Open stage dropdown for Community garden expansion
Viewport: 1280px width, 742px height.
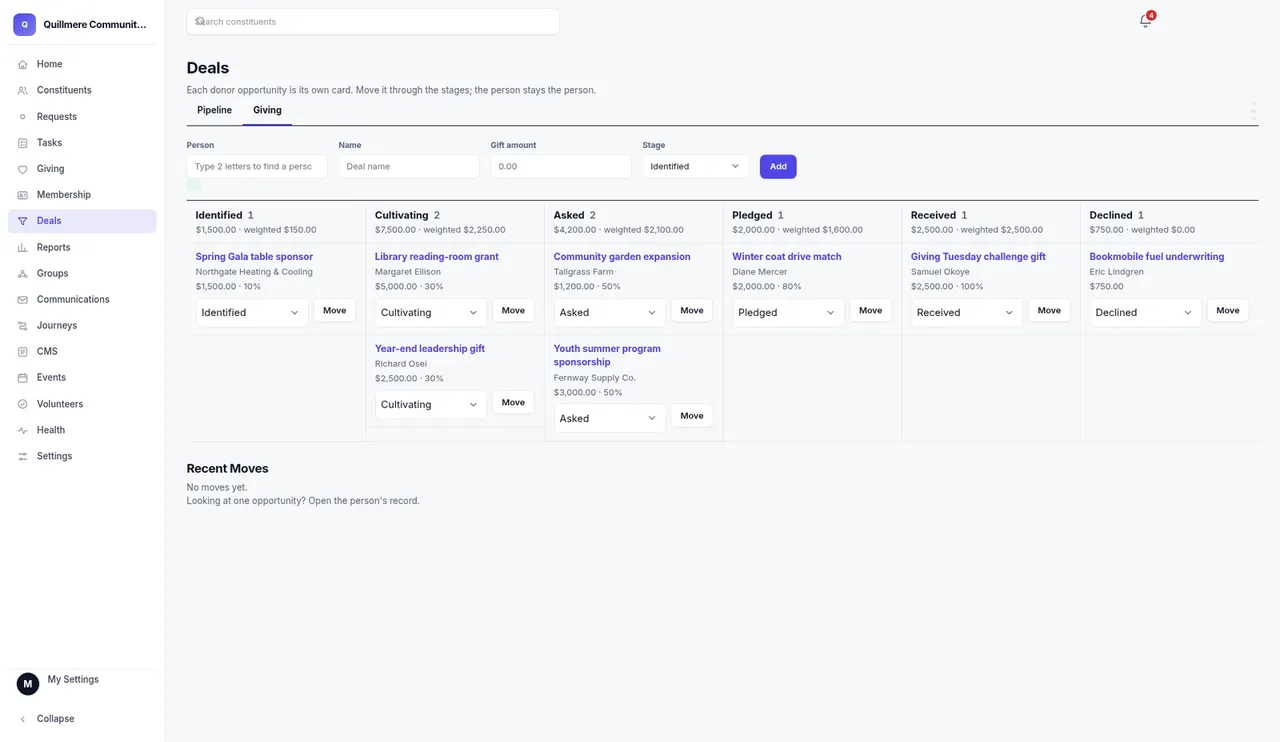pyautogui.click(x=610, y=312)
